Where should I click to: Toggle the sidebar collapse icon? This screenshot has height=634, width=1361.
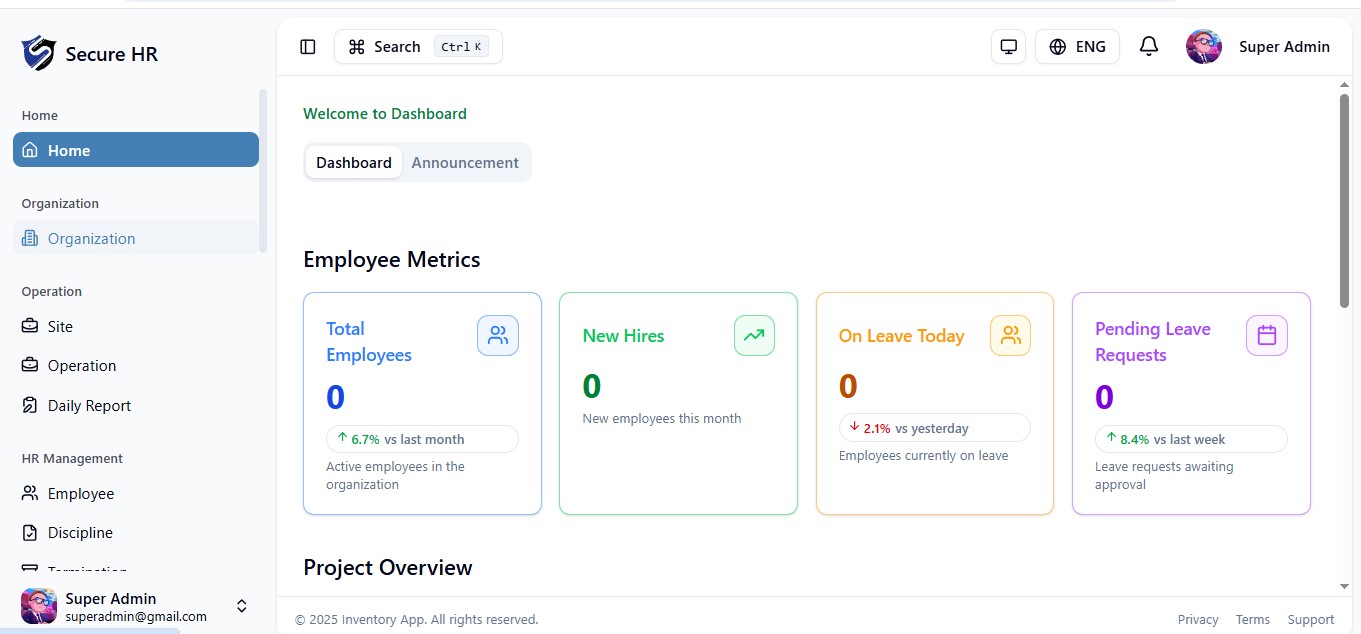pos(308,47)
